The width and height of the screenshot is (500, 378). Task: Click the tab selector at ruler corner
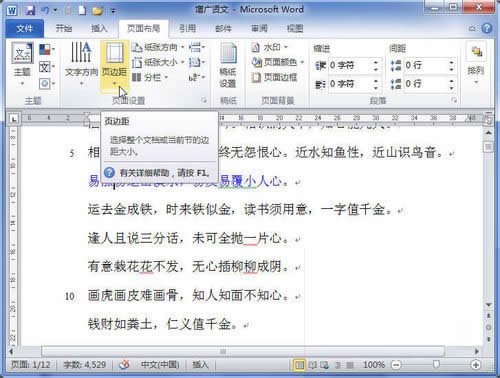tap(14, 118)
